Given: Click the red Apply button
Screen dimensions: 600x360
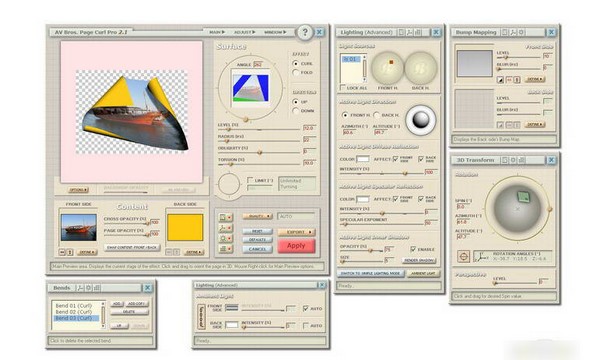Looking at the screenshot, I should [x=296, y=246].
